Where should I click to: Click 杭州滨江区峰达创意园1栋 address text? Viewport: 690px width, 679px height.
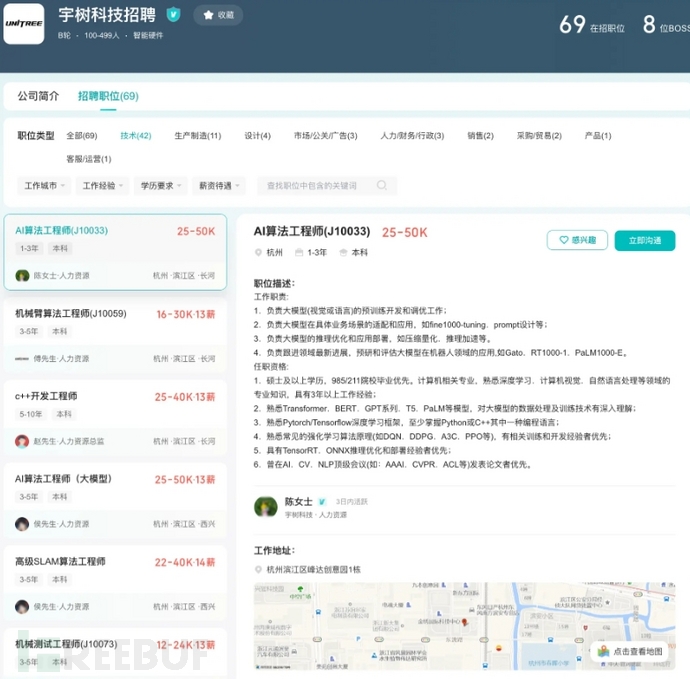(x=314, y=569)
